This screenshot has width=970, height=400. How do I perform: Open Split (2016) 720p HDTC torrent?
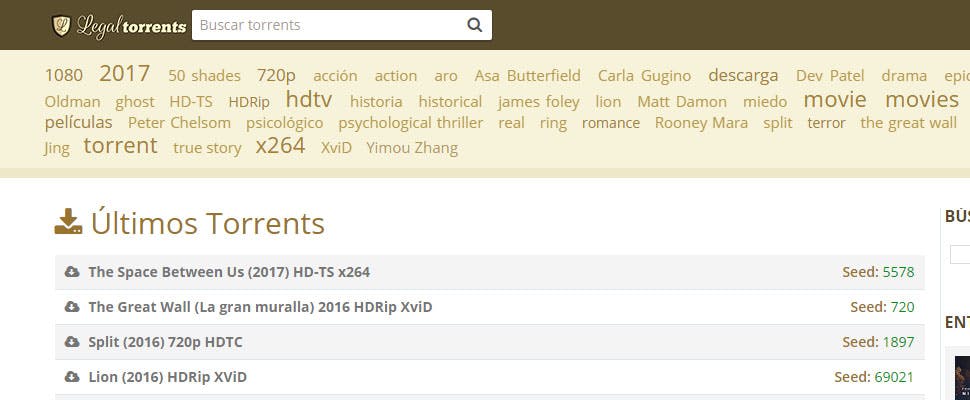coord(165,342)
